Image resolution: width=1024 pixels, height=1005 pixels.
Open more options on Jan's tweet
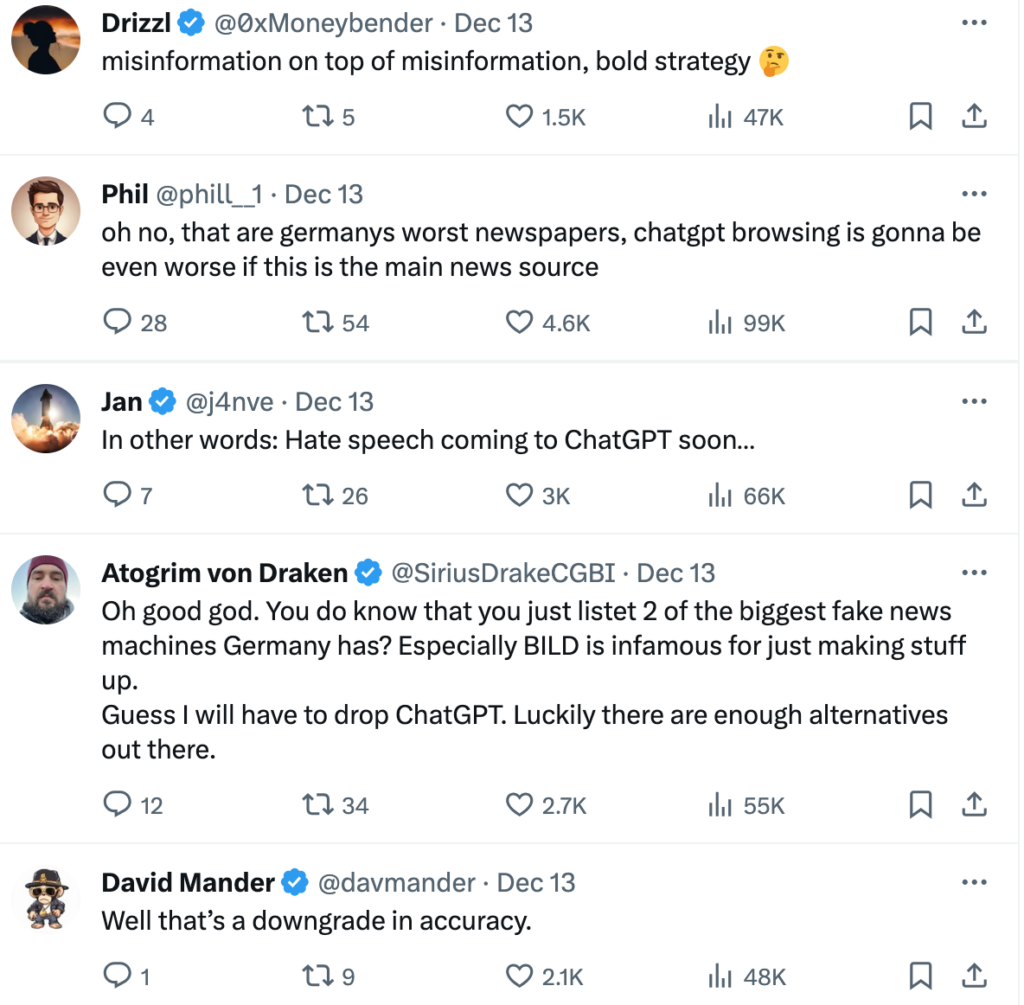pos(973,402)
